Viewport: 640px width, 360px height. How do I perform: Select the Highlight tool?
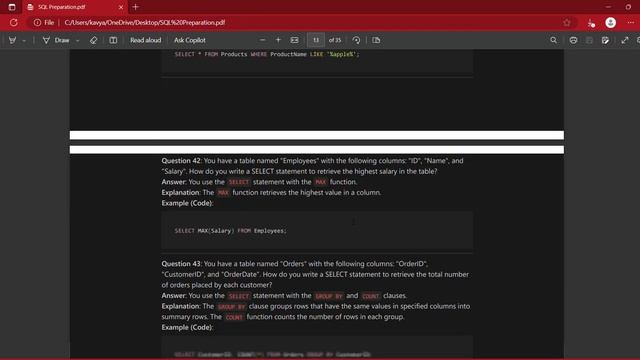click(13, 40)
